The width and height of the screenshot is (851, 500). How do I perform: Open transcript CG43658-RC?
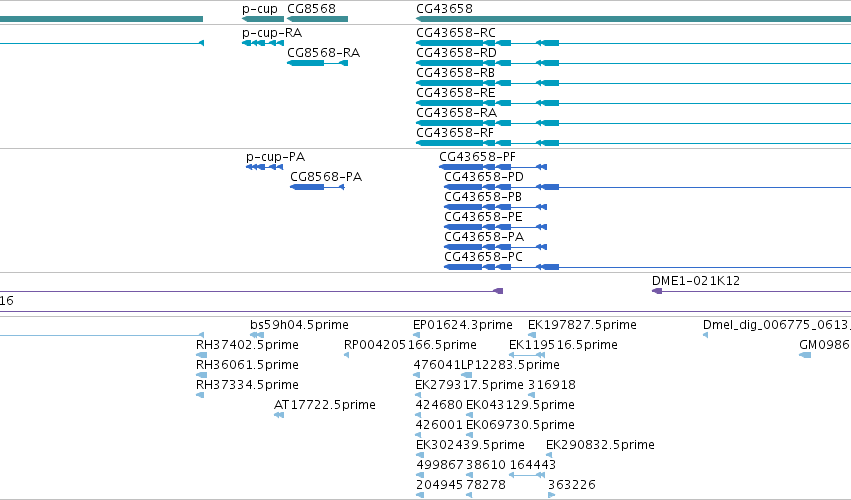(x=456, y=33)
